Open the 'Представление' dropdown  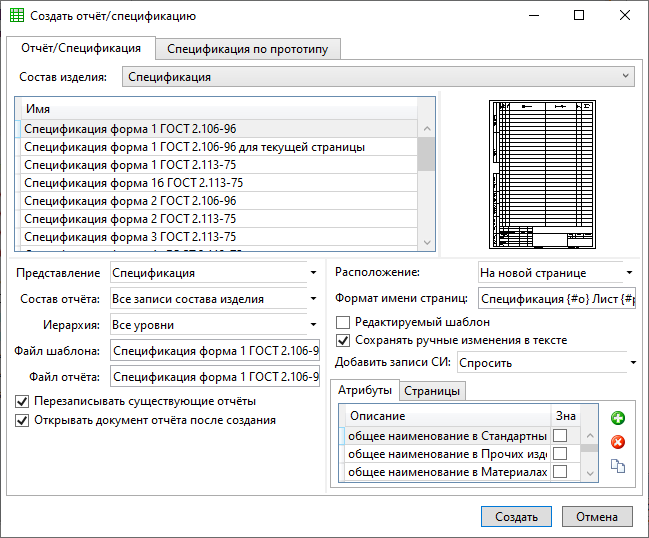coord(313,272)
